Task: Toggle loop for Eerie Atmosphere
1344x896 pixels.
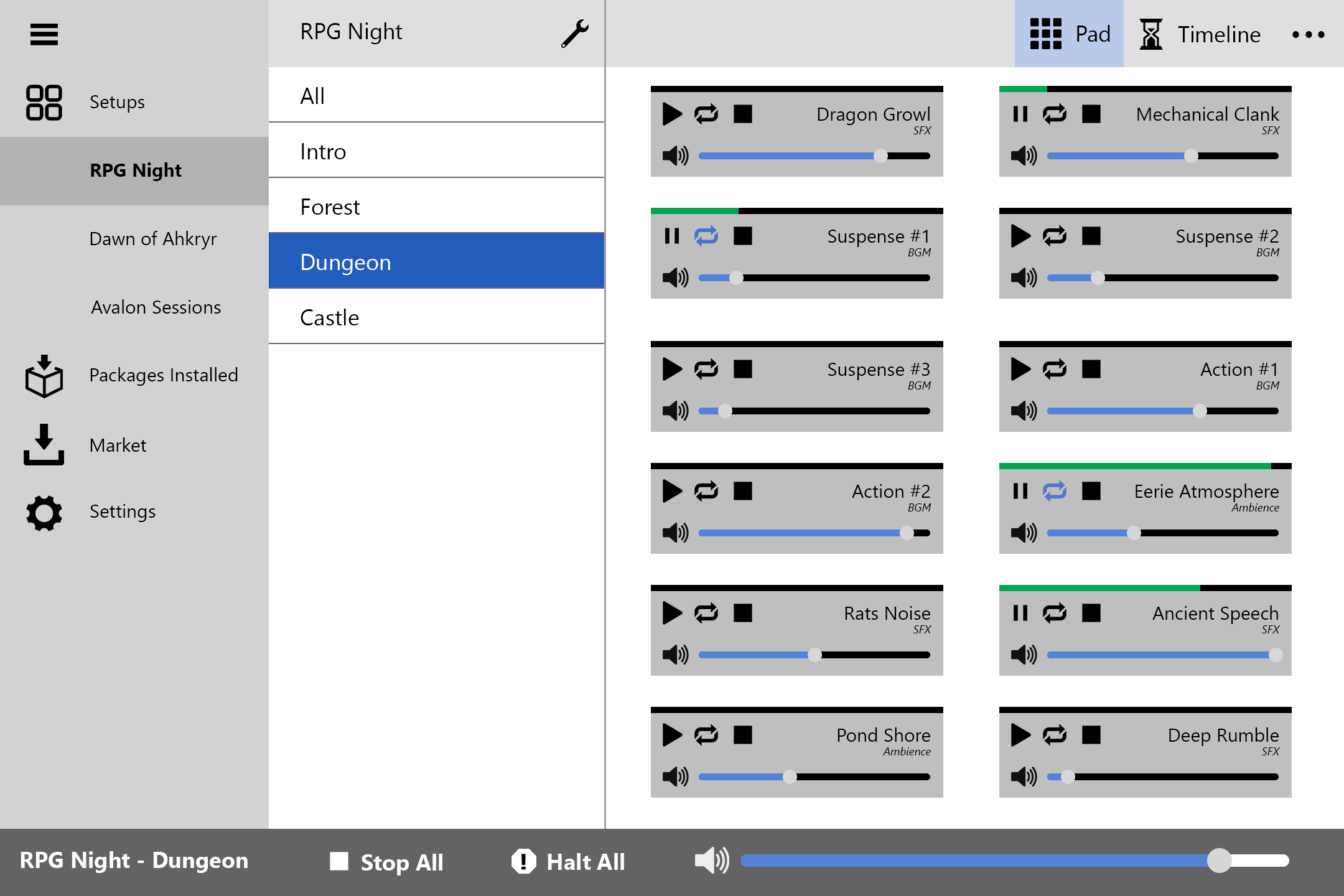Action: (x=1055, y=492)
